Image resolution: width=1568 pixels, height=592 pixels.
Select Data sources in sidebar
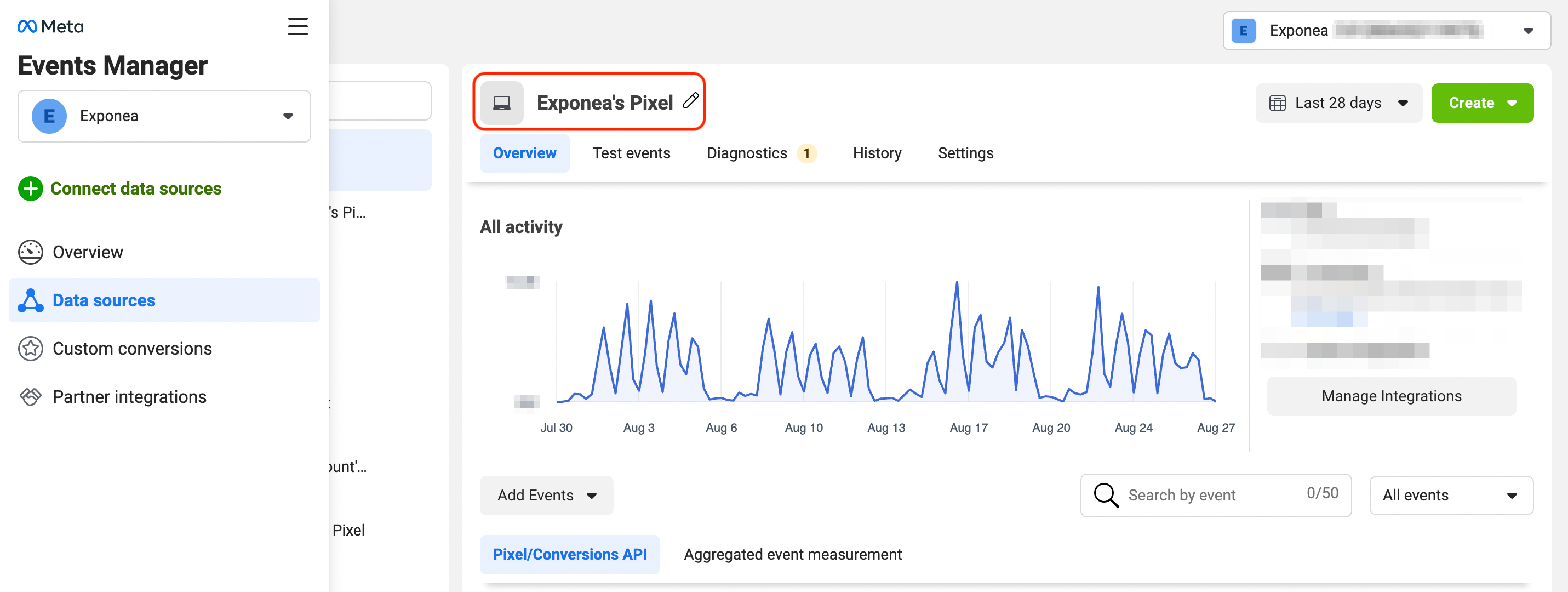click(x=104, y=300)
